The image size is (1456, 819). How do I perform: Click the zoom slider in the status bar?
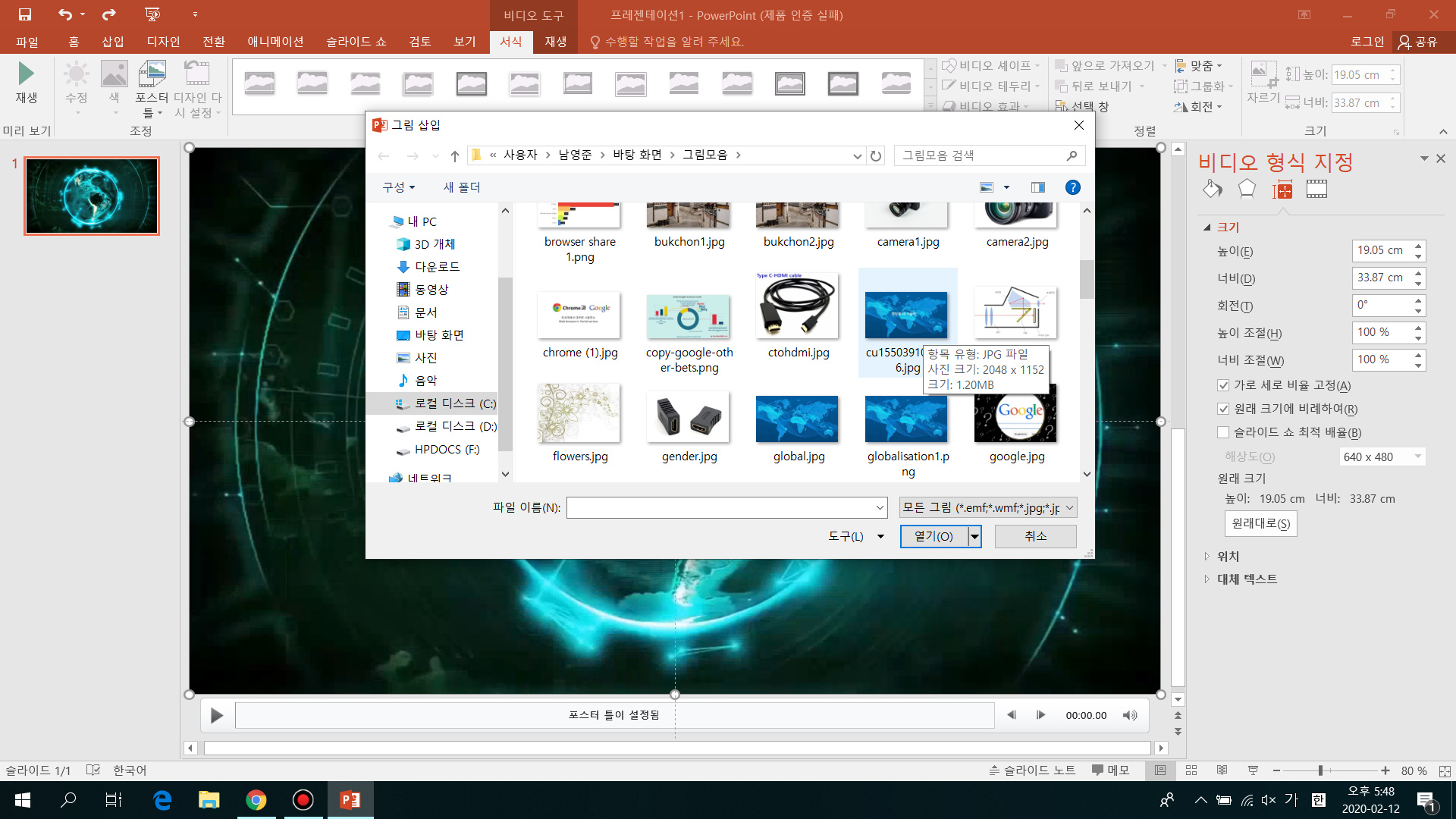pyautogui.click(x=1320, y=770)
